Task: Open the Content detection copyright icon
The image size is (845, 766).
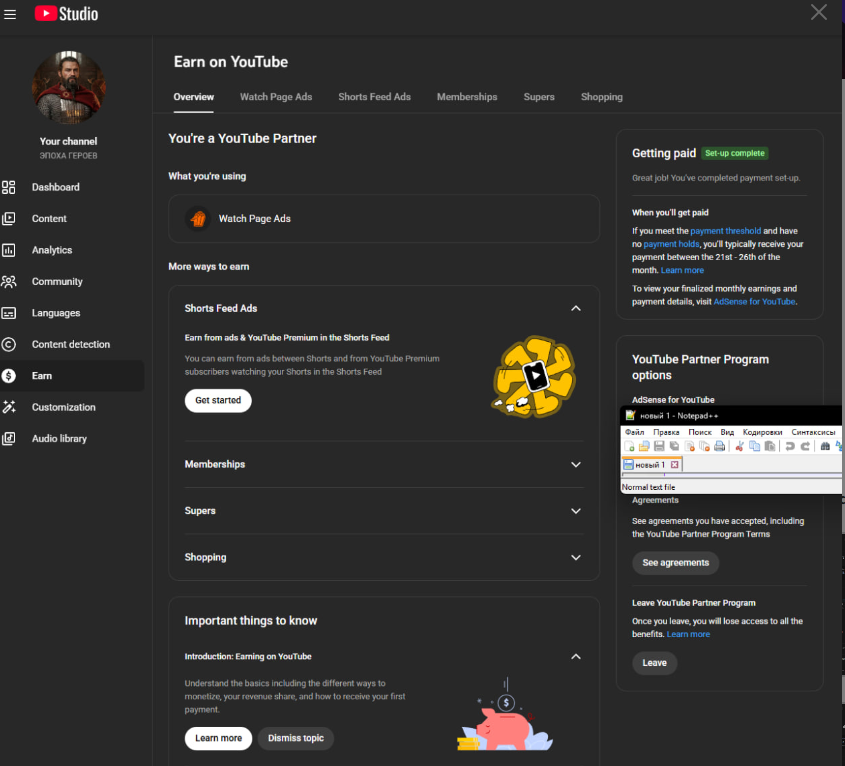Action: (9, 344)
